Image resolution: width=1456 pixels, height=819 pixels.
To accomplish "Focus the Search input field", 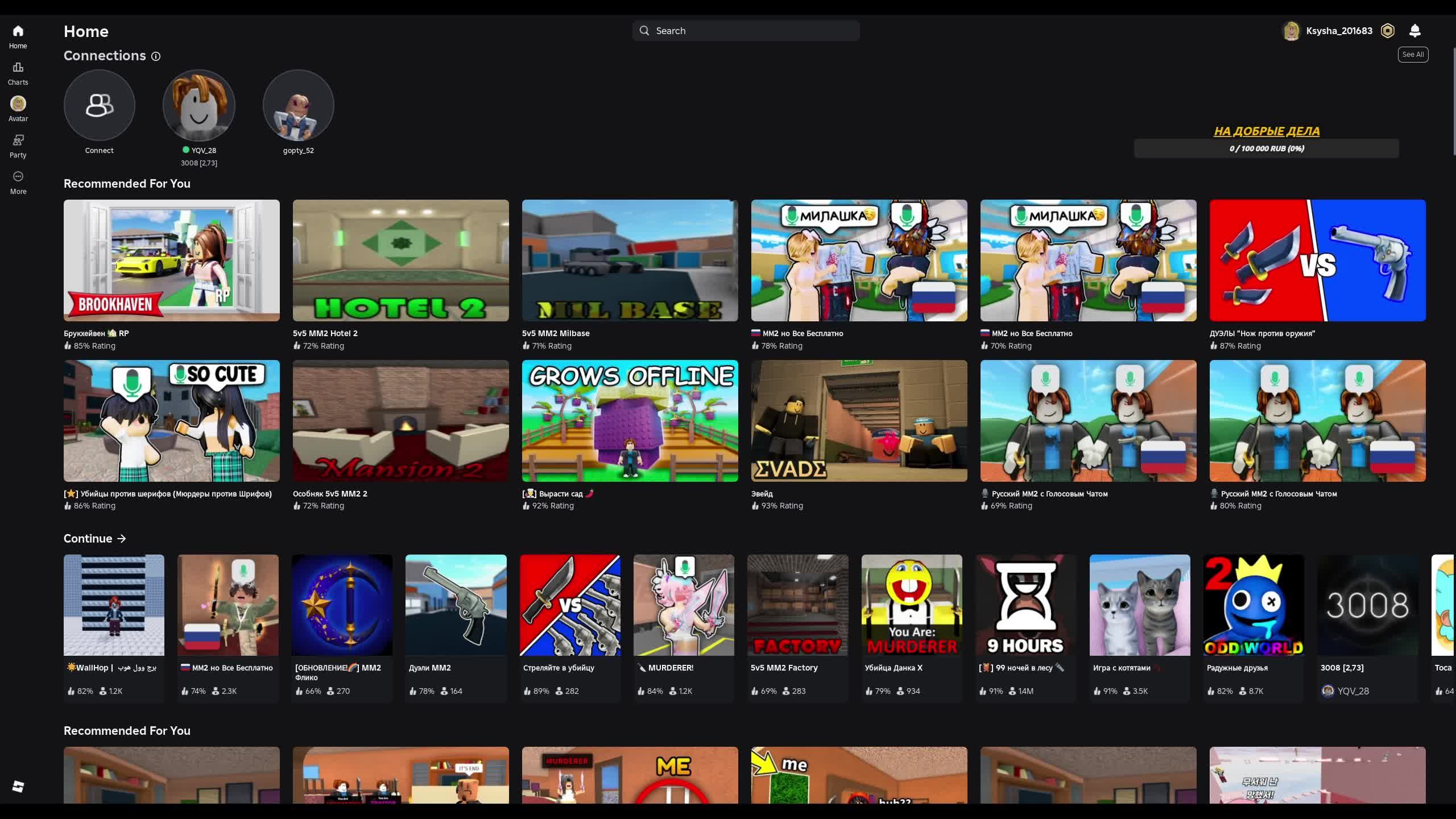I will (746, 31).
